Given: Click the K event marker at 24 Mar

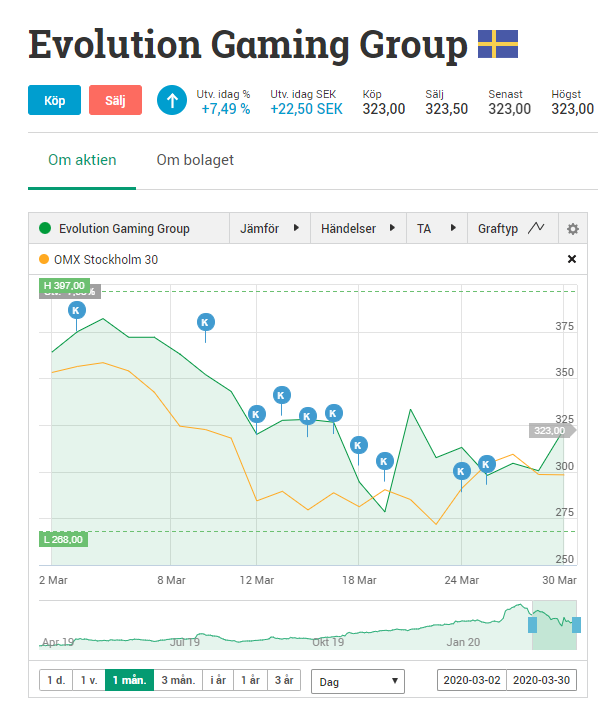Looking at the screenshot, I should point(461,471).
